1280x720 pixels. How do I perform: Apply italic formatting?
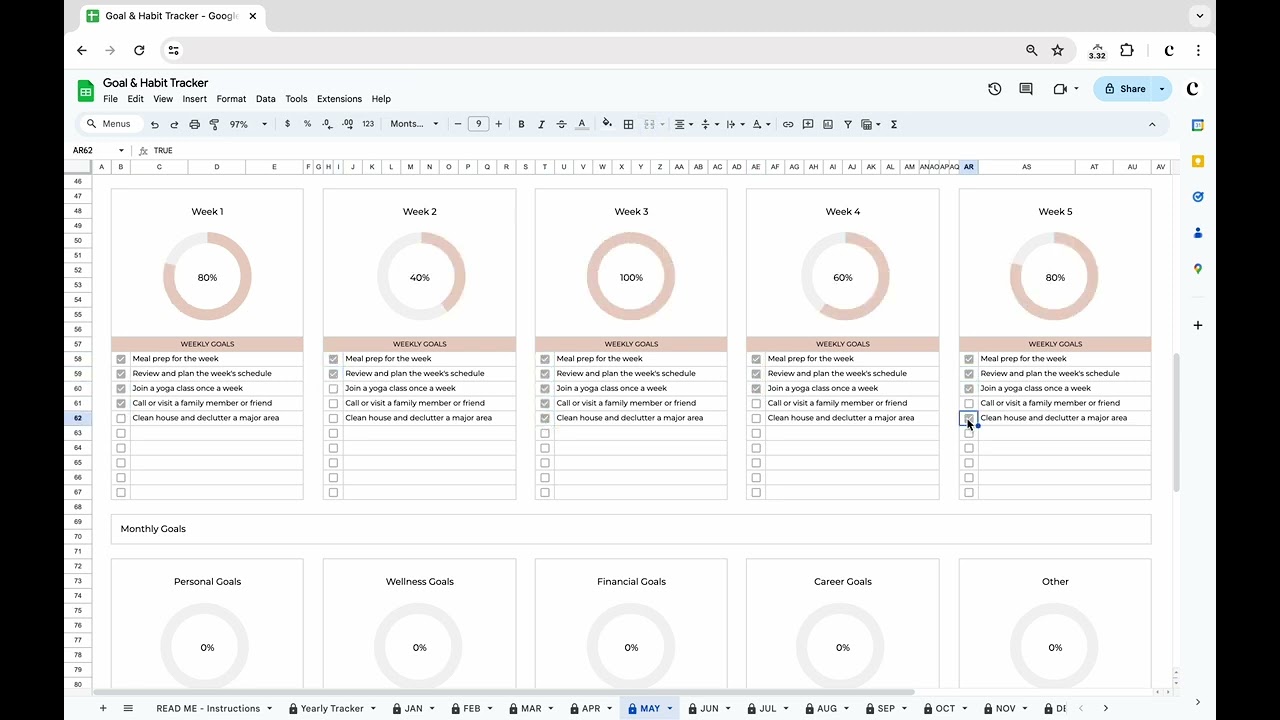[x=541, y=124]
